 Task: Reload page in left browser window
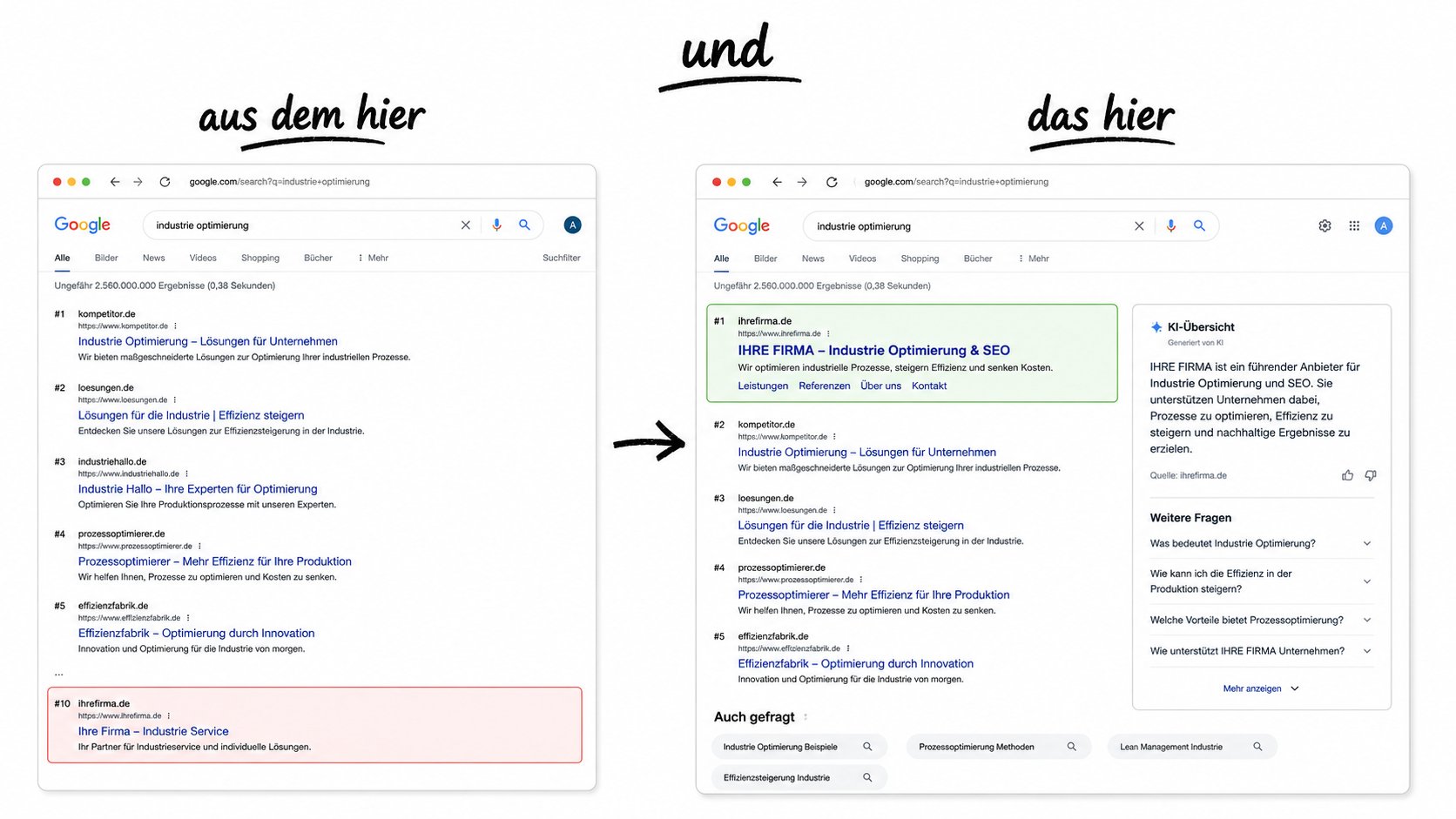[x=165, y=182]
